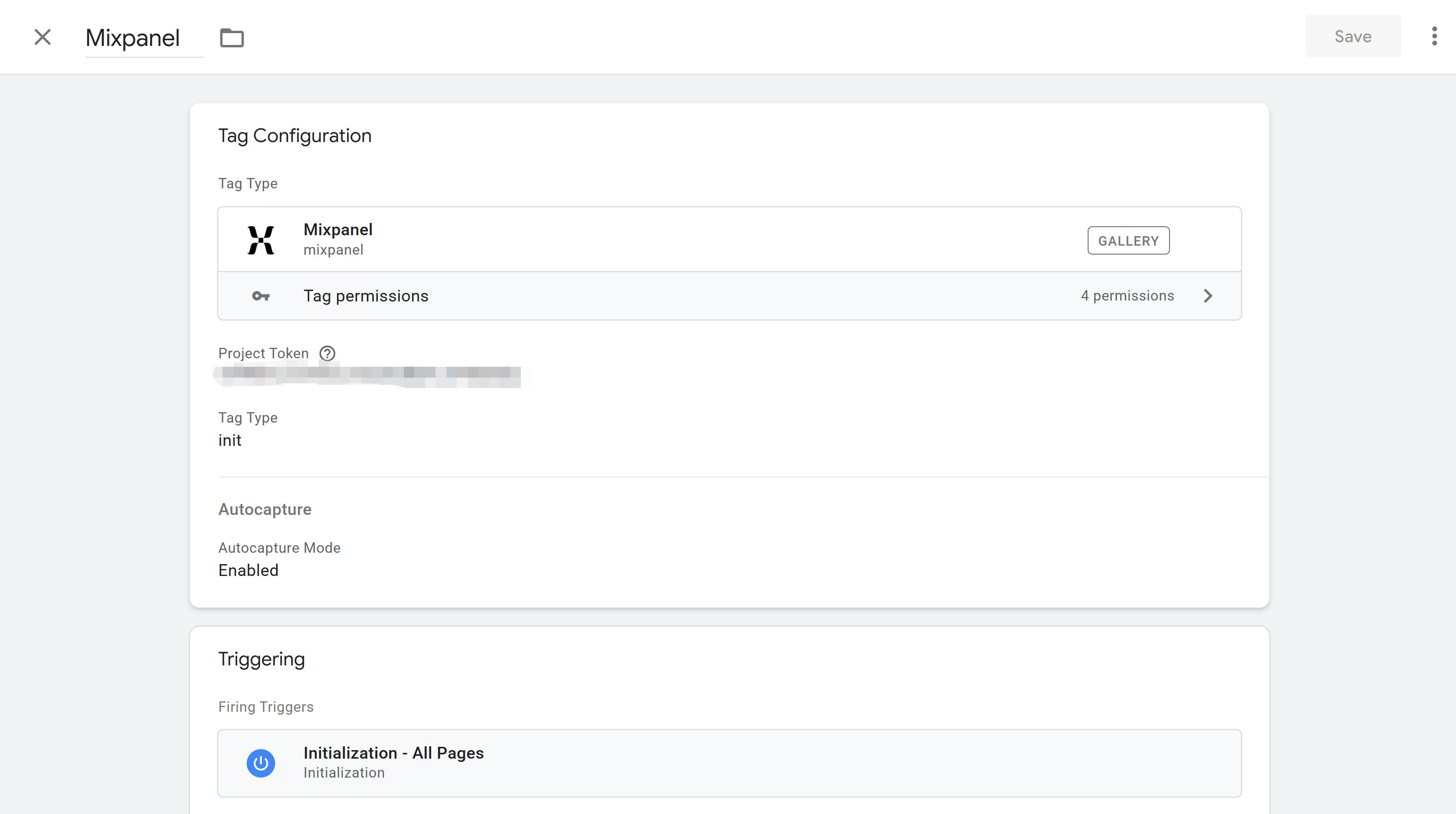The height and width of the screenshot is (814, 1456).
Task: Click the Mixpanel tag type row
Action: tap(622, 239)
